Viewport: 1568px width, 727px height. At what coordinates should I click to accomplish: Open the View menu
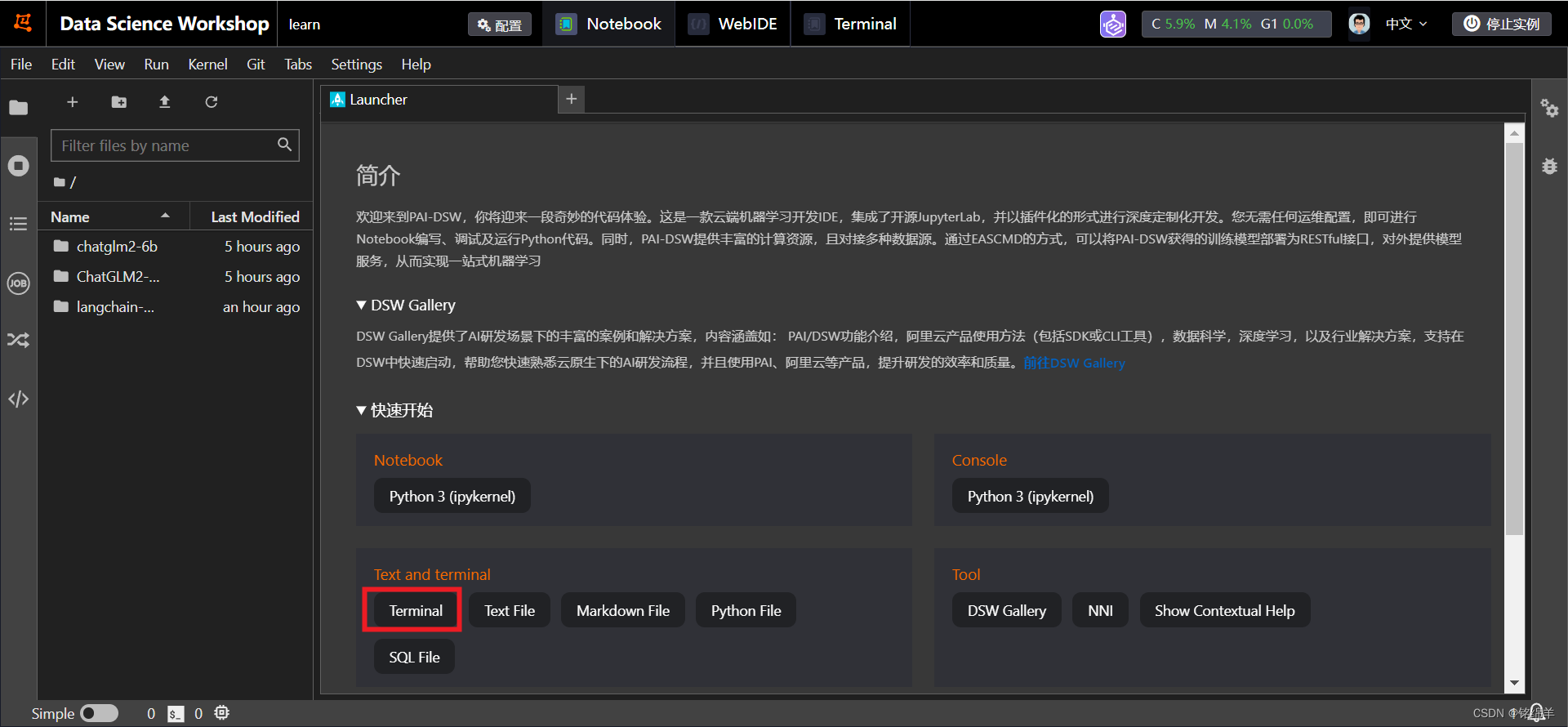[109, 64]
